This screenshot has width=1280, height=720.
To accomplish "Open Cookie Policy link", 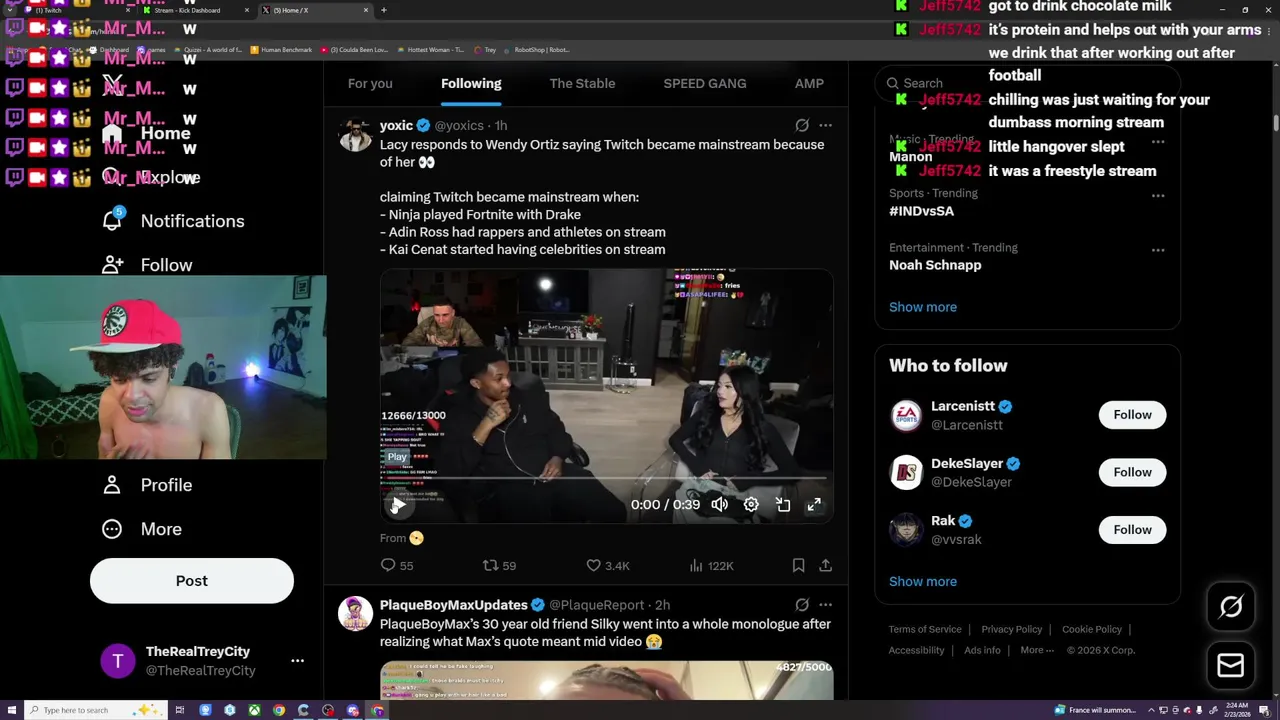I will tap(1092, 629).
